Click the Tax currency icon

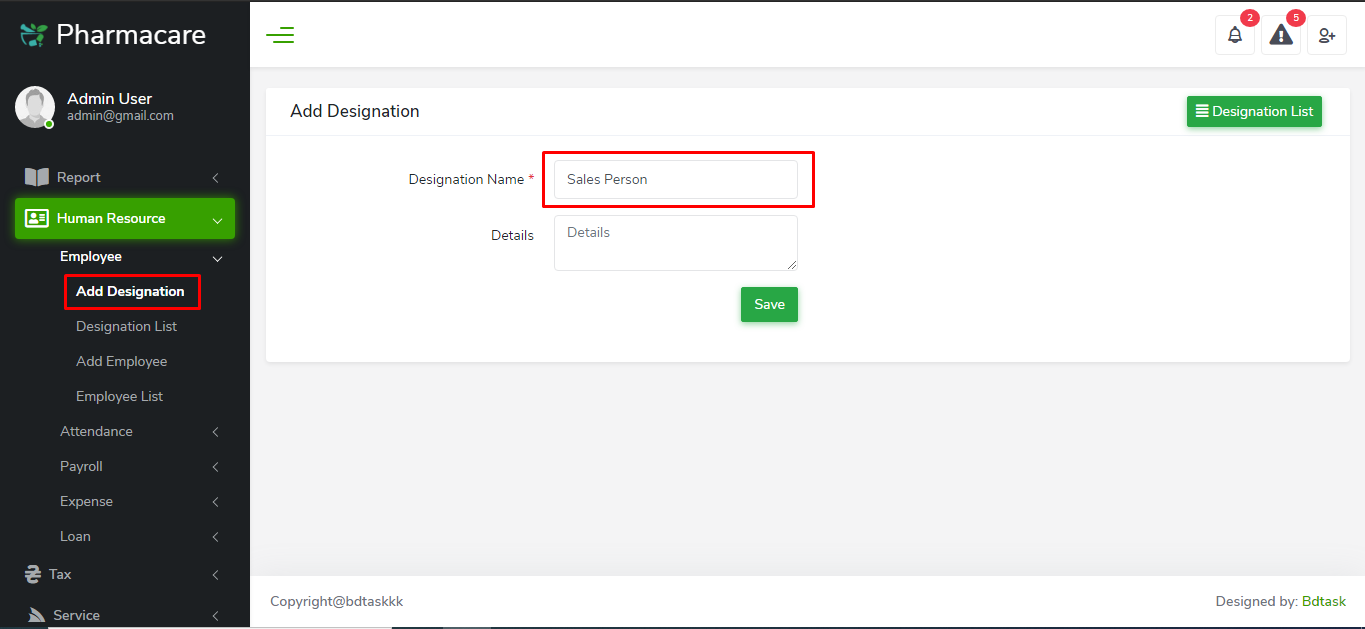[x=31, y=574]
